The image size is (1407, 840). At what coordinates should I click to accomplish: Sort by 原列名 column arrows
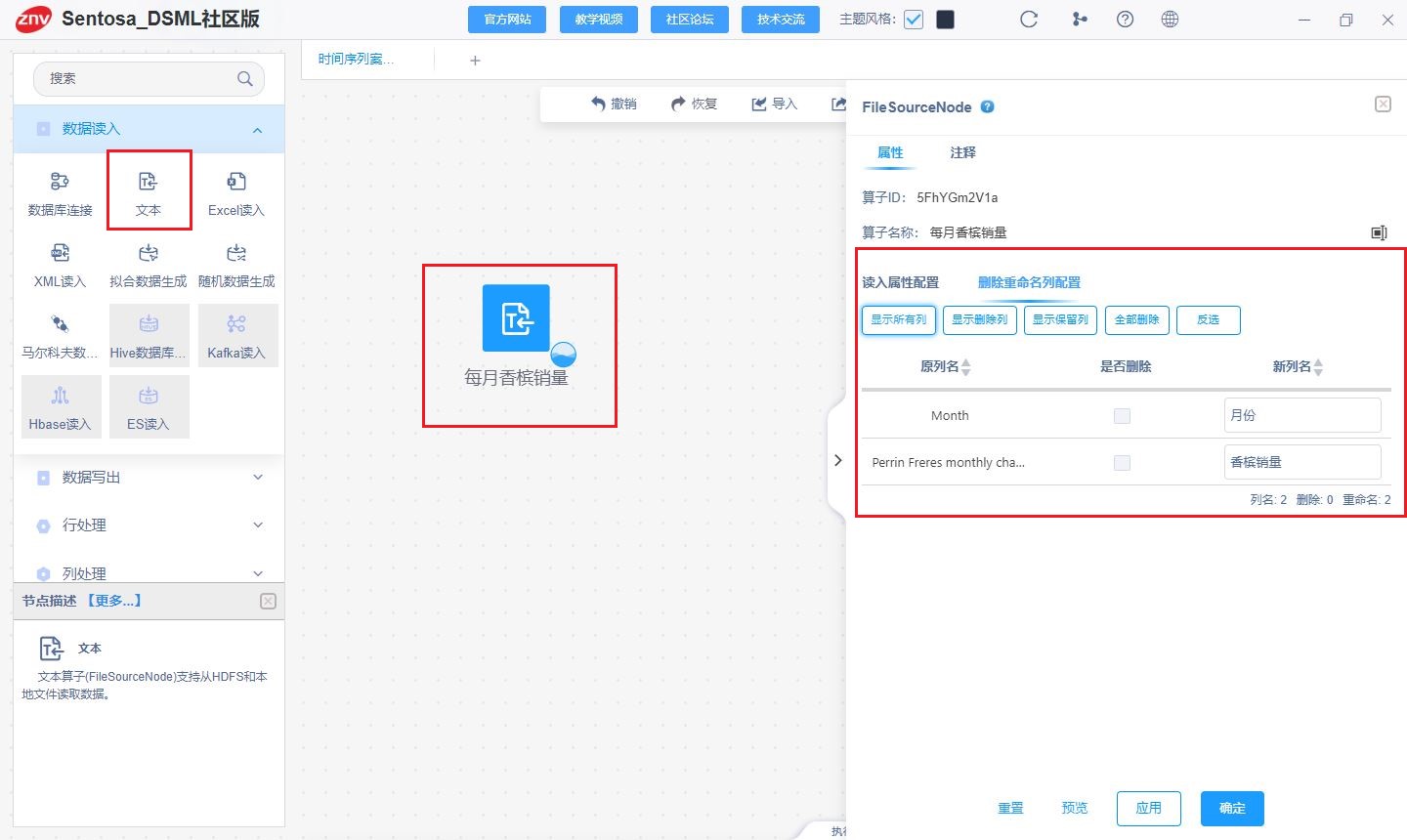click(x=966, y=367)
